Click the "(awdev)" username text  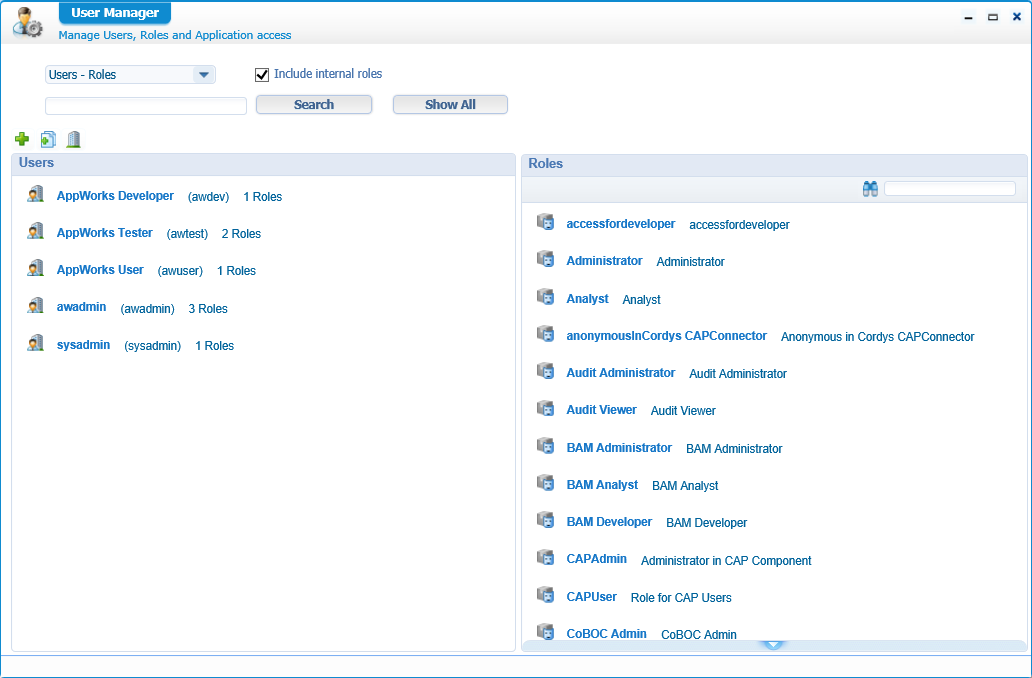pyautogui.click(x=209, y=197)
